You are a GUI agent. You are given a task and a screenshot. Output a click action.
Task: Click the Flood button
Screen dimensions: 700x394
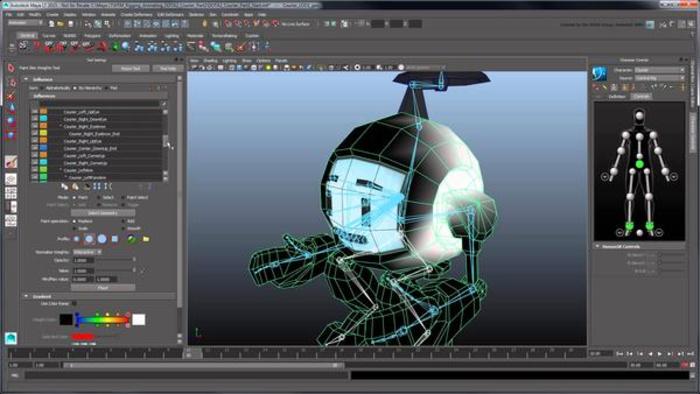tap(103, 288)
